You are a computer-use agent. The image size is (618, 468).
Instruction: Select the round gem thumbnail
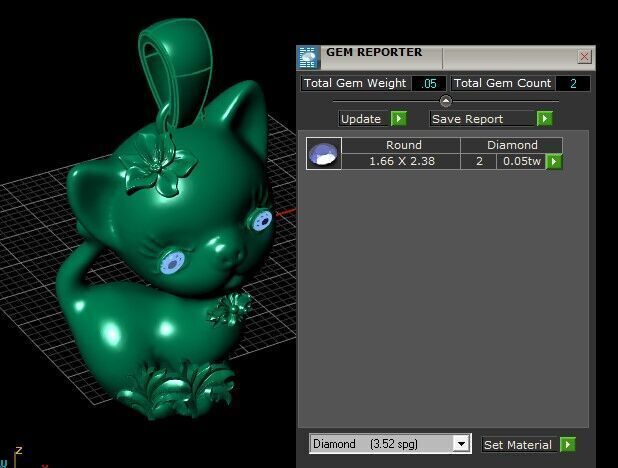coord(324,154)
